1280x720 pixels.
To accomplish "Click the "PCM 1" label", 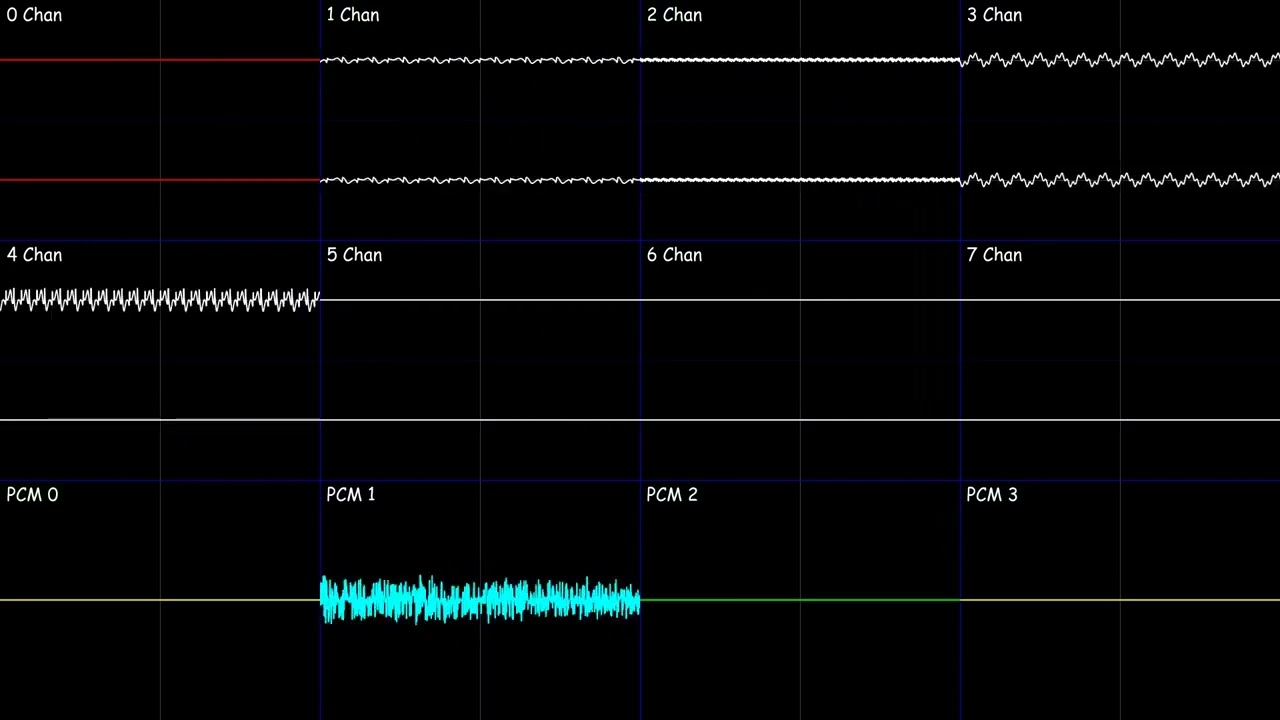I will (351, 495).
